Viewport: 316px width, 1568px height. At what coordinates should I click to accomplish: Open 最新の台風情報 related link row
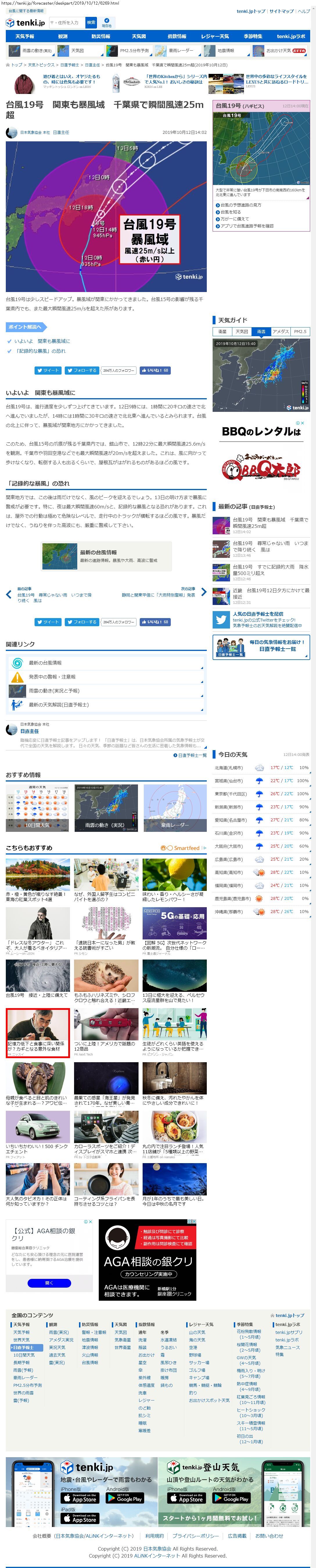coord(106,663)
